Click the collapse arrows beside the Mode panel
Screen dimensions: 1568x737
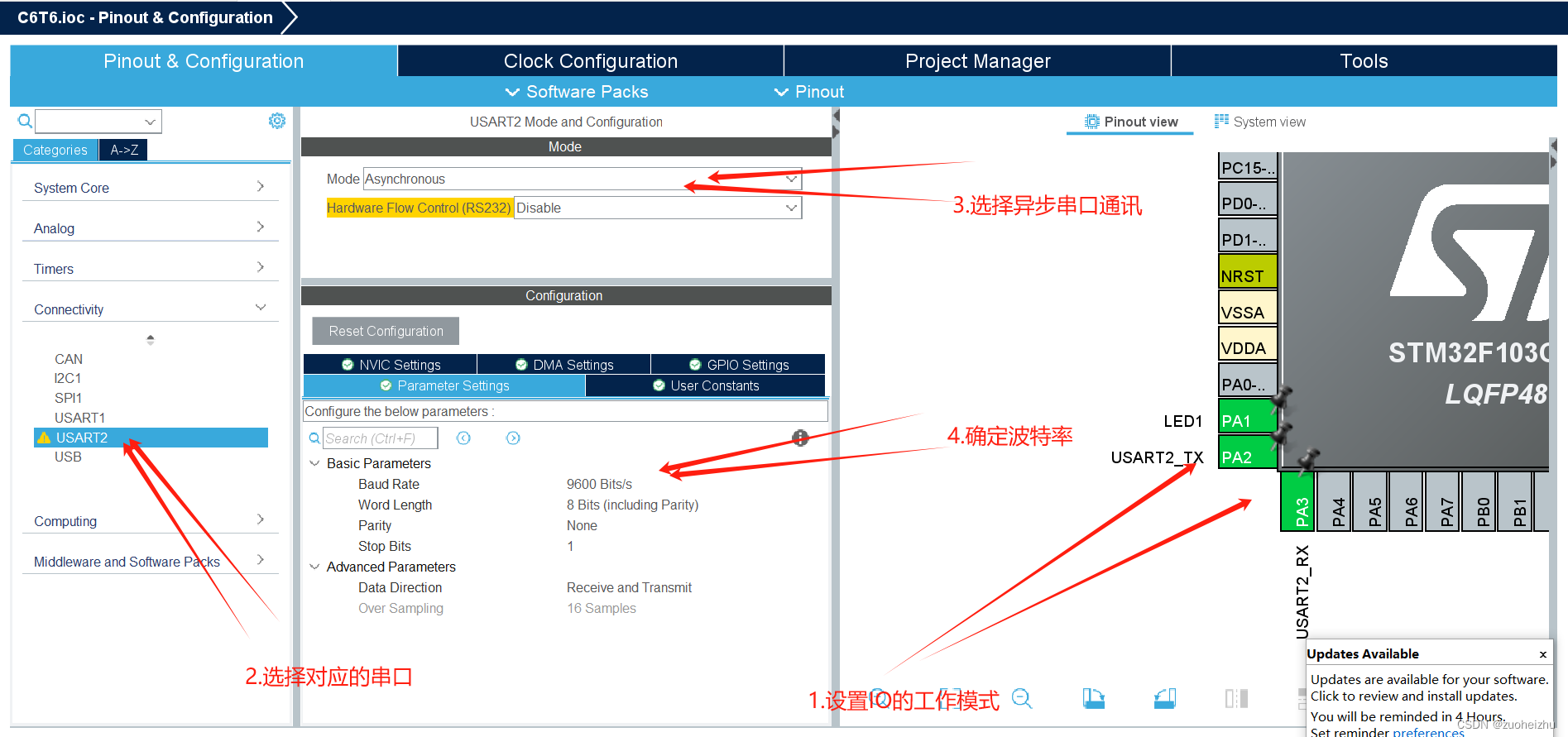pos(836,124)
